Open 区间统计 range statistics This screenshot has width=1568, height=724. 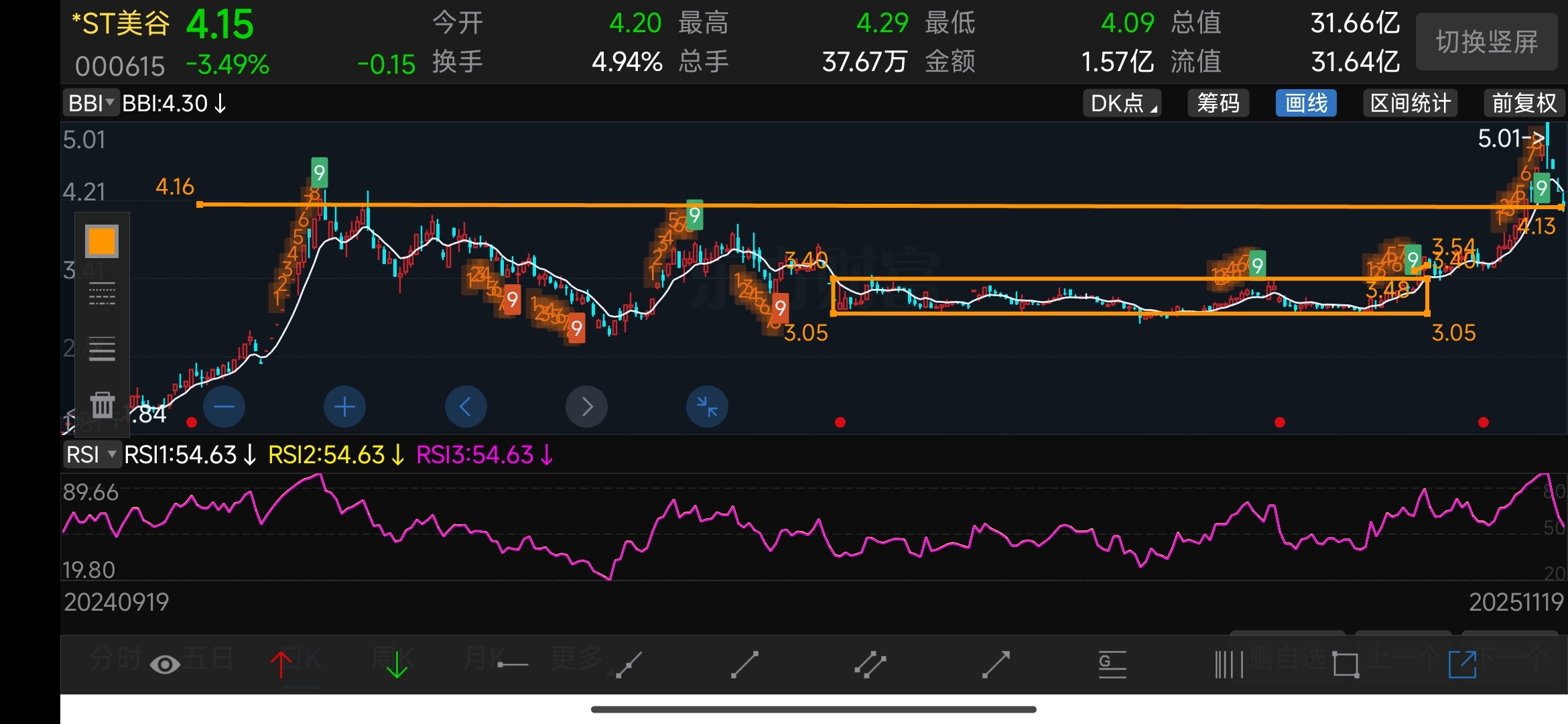(x=1410, y=103)
